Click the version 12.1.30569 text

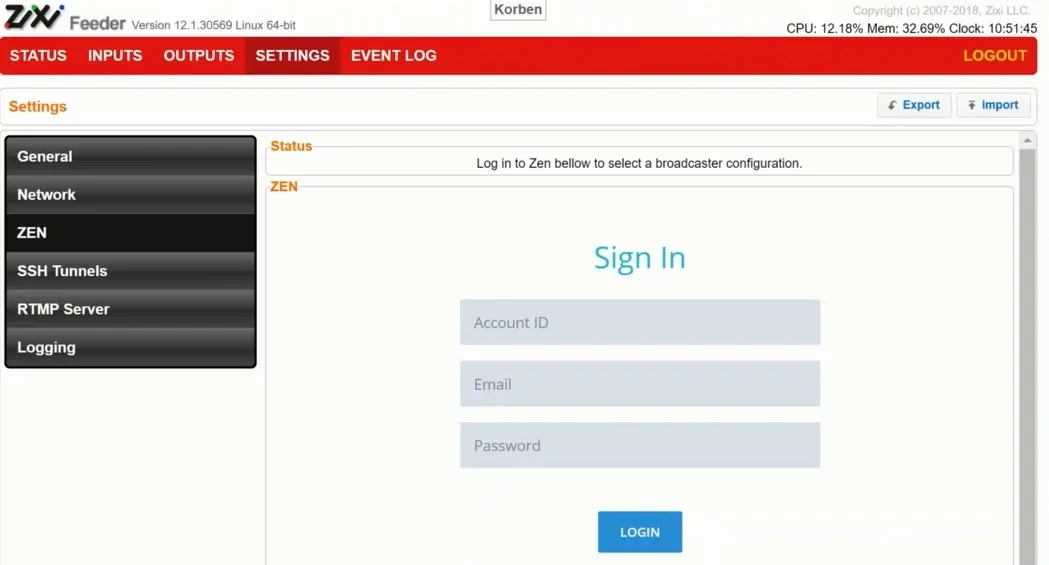click(213, 25)
